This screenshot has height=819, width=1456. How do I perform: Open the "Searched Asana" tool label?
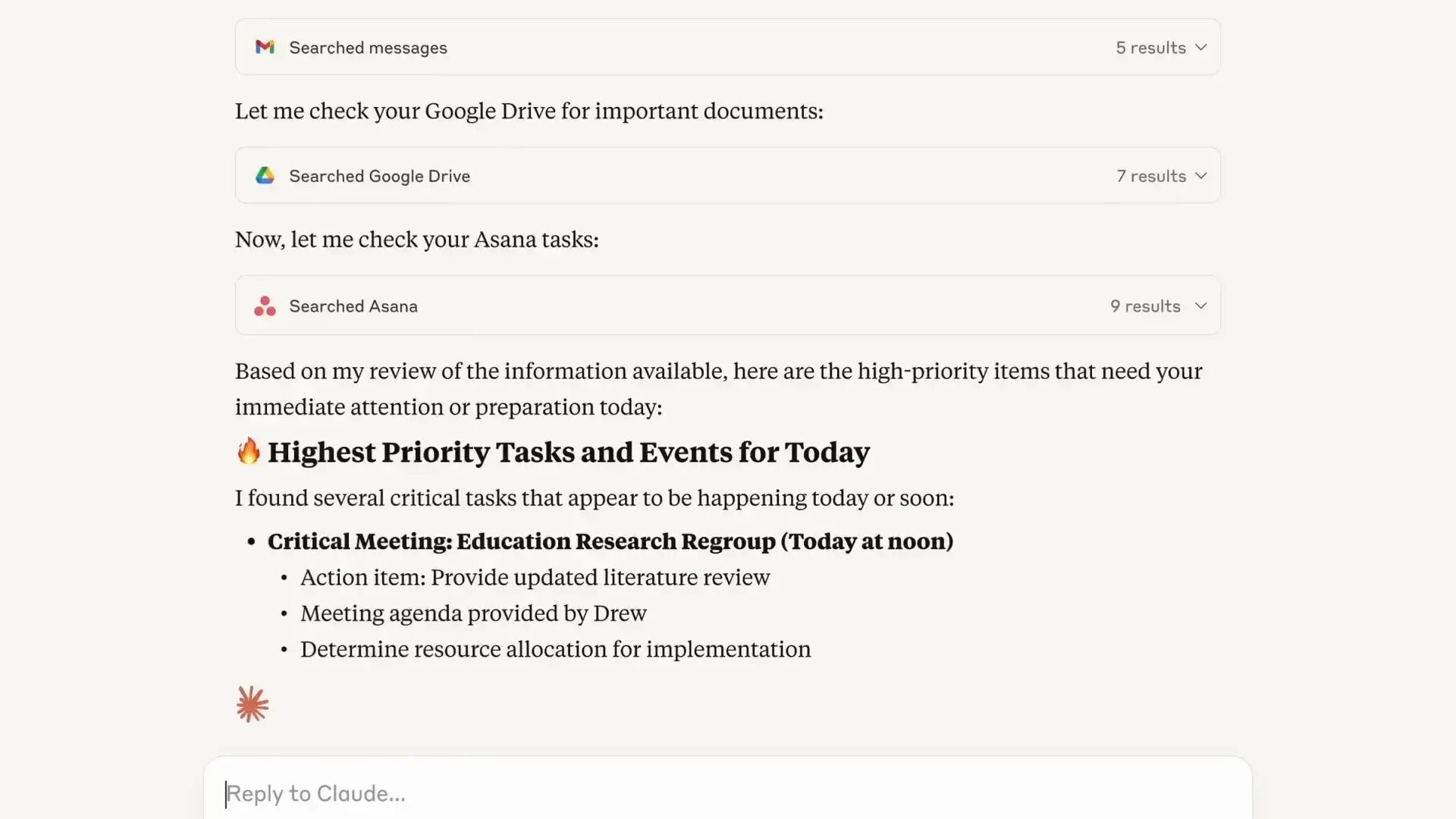point(353,306)
